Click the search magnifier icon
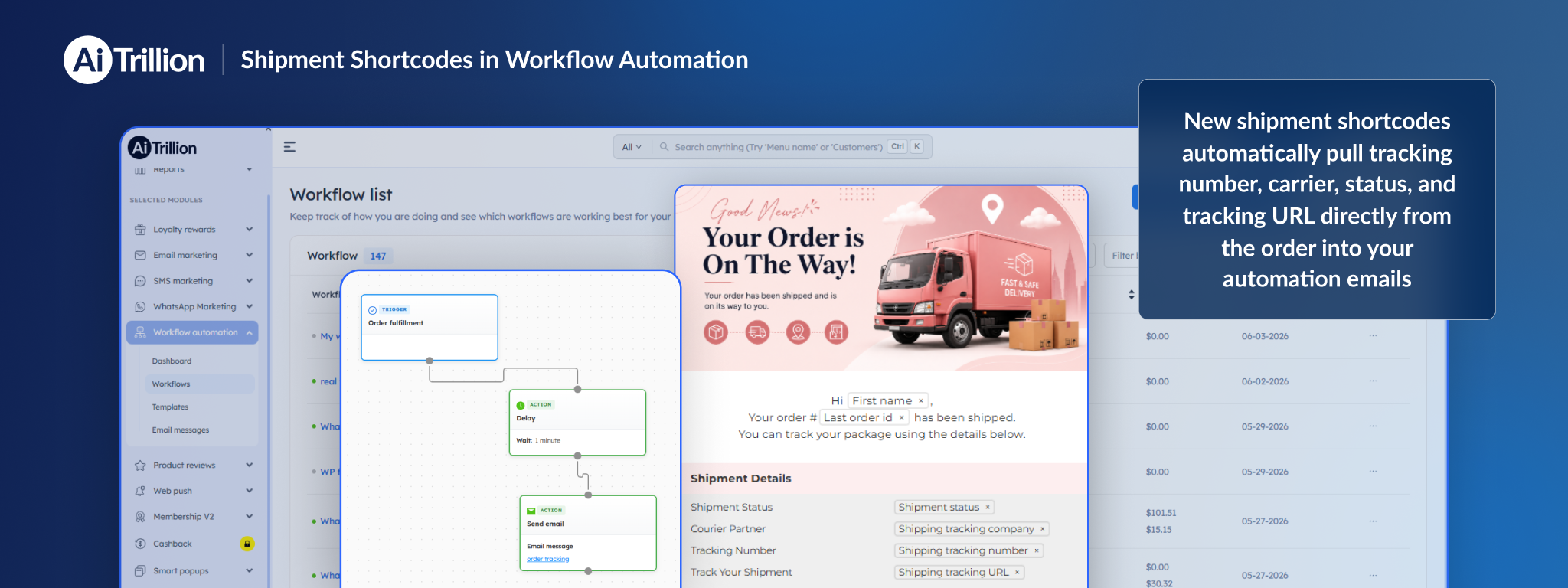The width and height of the screenshot is (1568, 588). click(664, 147)
